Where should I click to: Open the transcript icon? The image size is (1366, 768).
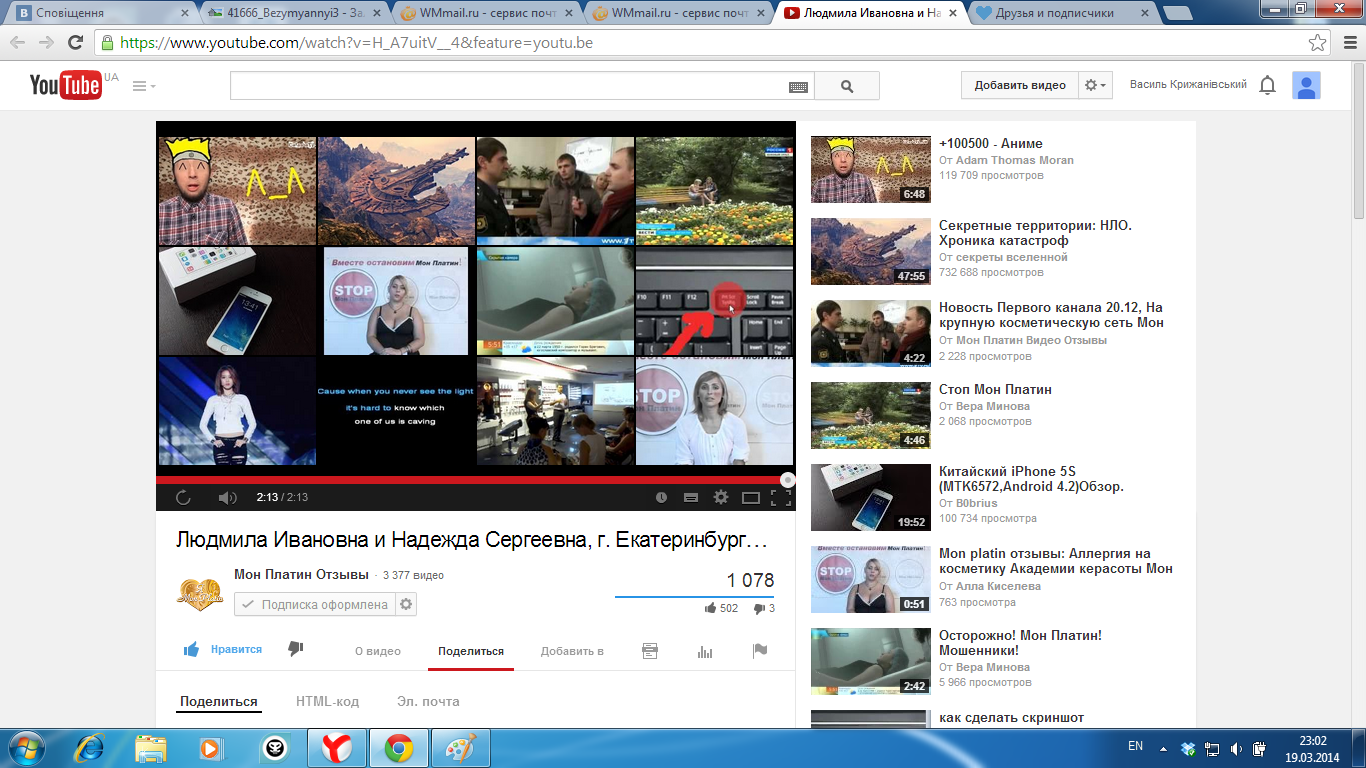click(x=650, y=651)
